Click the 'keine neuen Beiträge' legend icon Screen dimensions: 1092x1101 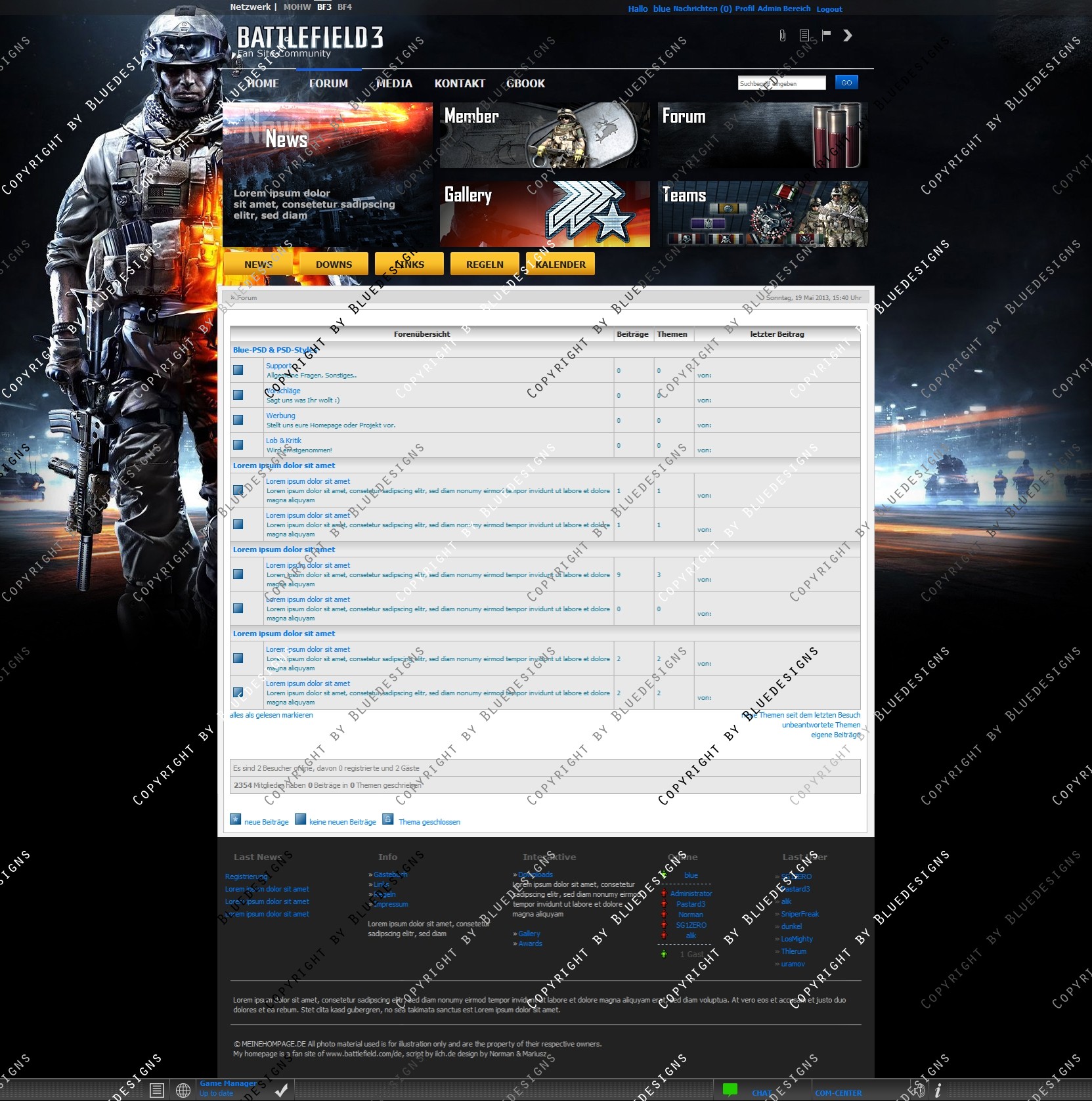(300, 819)
